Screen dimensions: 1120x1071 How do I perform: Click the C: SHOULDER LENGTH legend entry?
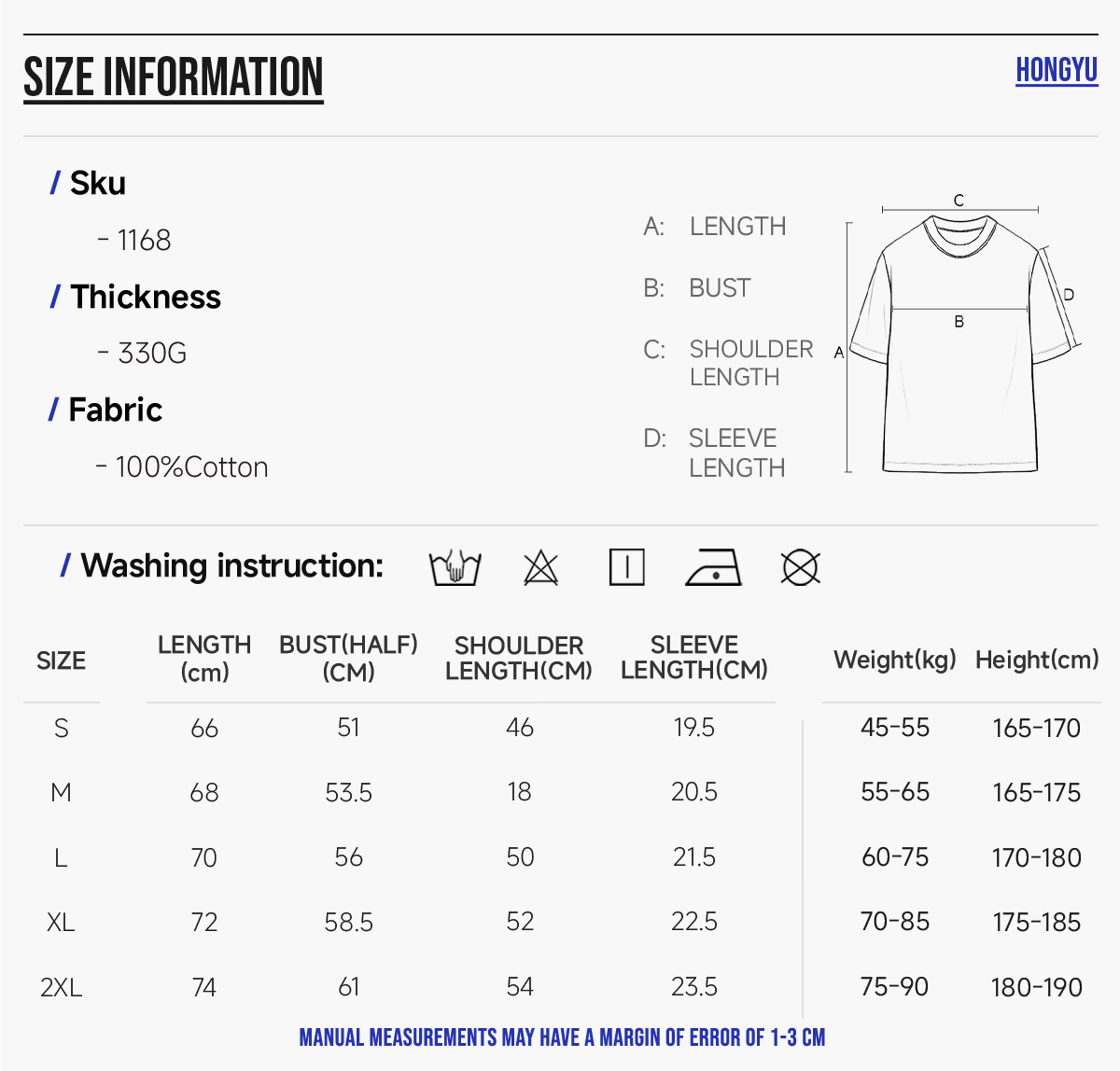pos(729,362)
